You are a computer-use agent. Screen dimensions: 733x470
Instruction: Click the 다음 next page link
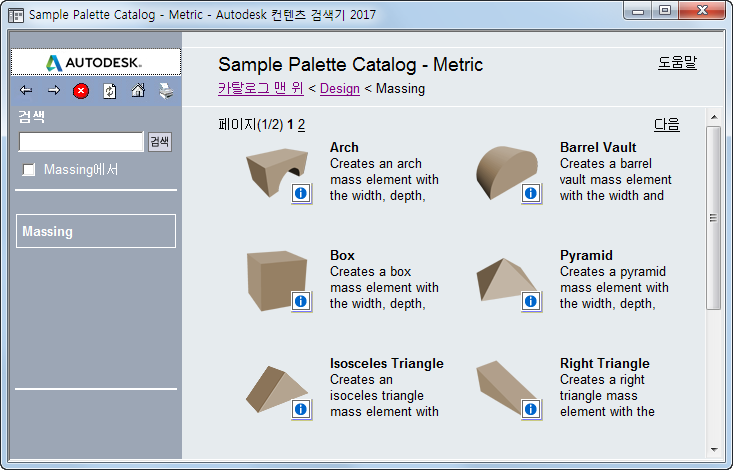(x=667, y=124)
